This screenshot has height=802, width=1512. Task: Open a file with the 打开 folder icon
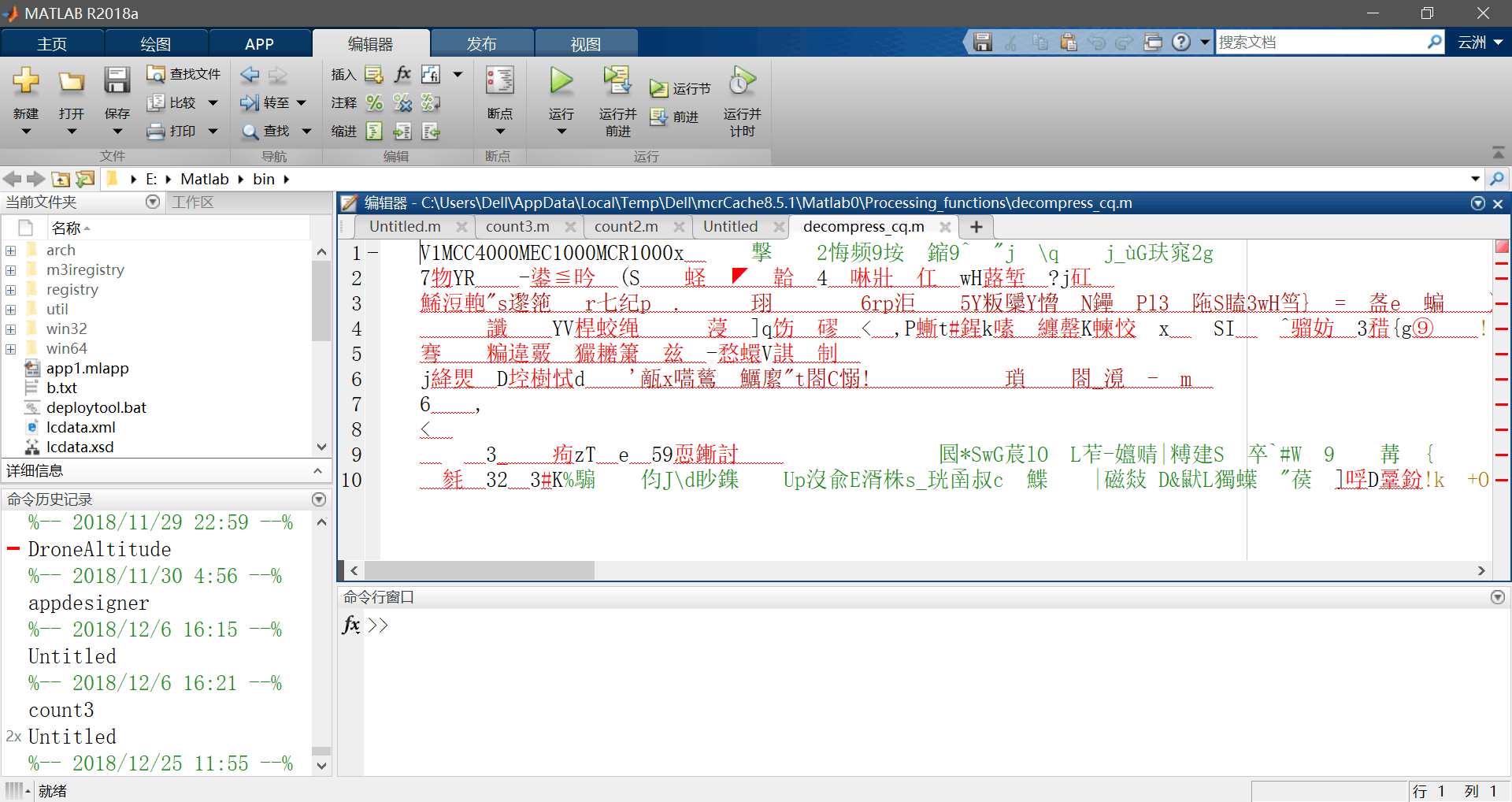72,80
